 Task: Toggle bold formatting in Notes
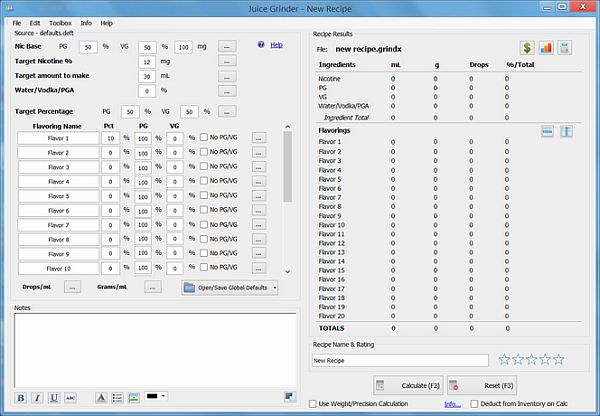click(21, 398)
